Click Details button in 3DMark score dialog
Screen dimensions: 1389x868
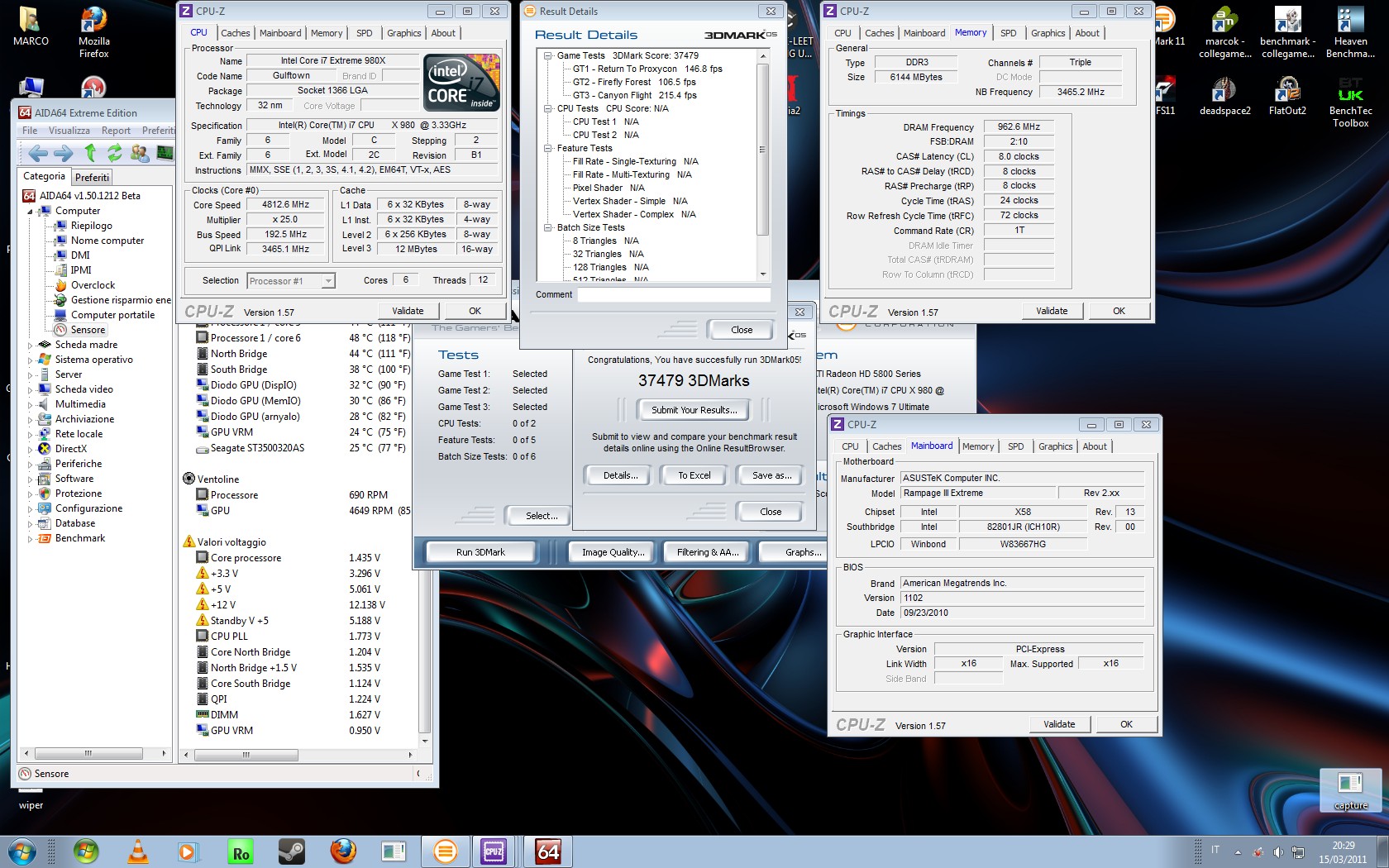coord(619,475)
